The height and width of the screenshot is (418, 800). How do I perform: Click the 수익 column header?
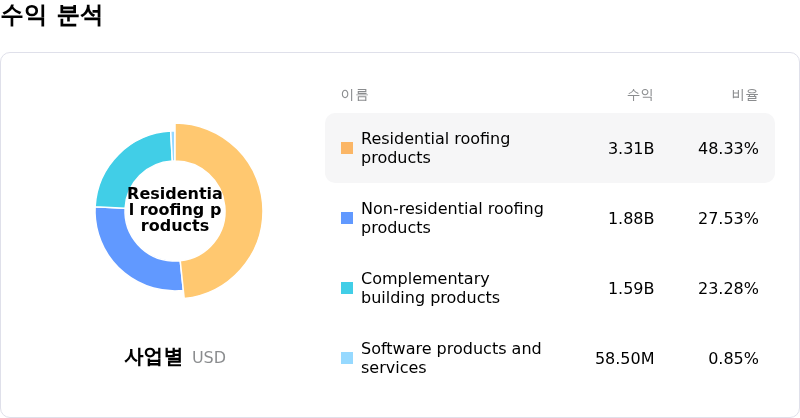[640, 95]
